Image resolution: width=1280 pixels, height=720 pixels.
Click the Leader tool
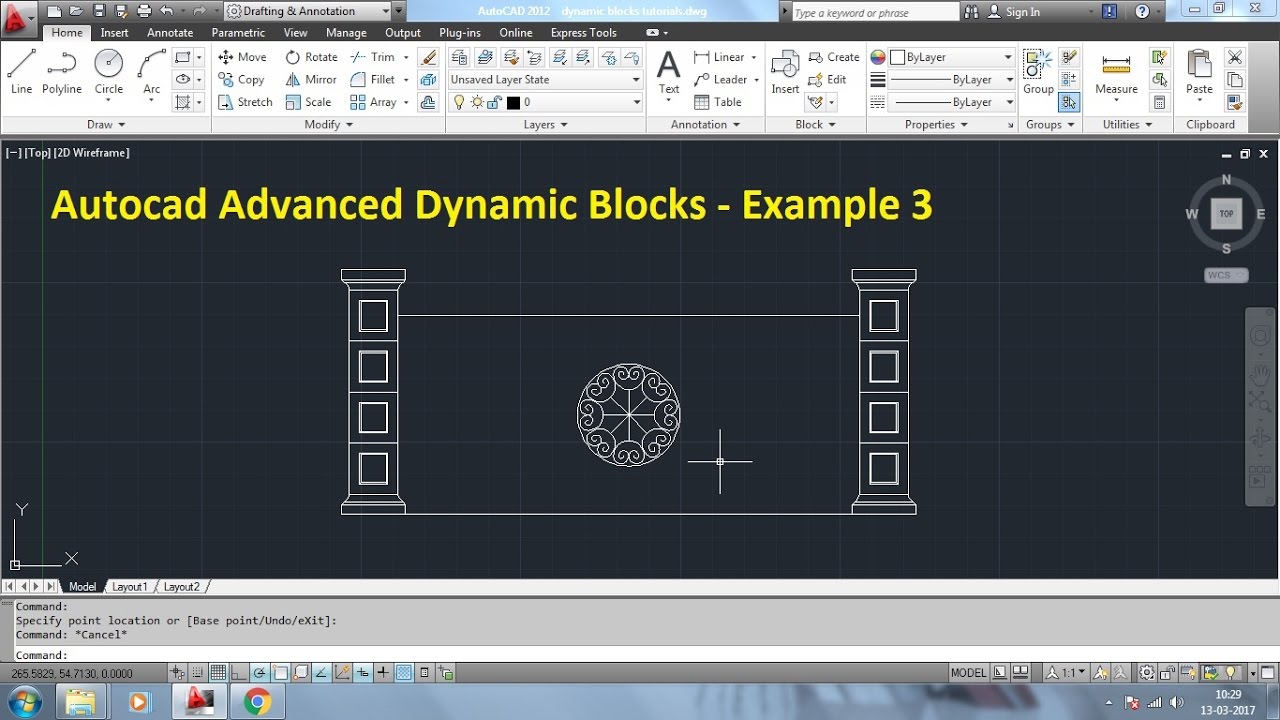(x=720, y=79)
